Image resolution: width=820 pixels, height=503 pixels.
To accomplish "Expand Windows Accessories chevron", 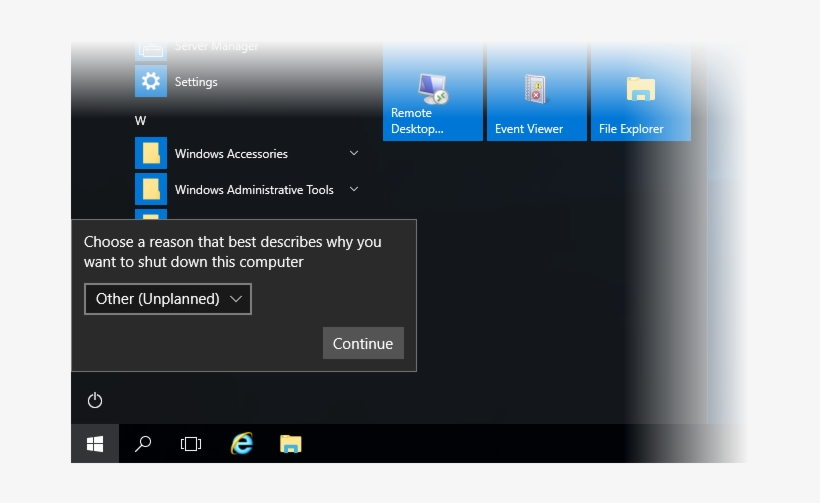I will [x=354, y=153].
